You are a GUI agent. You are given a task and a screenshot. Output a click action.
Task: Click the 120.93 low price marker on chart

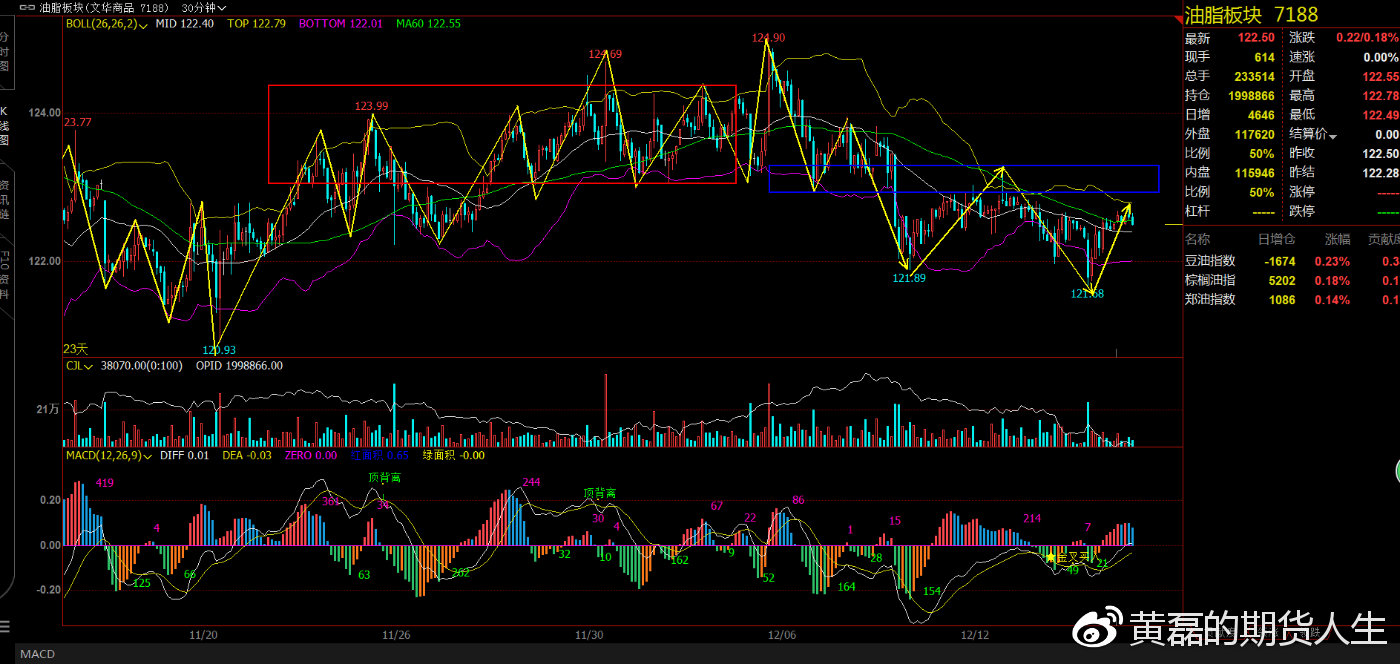pyautogui.click(x=219, y=349)
